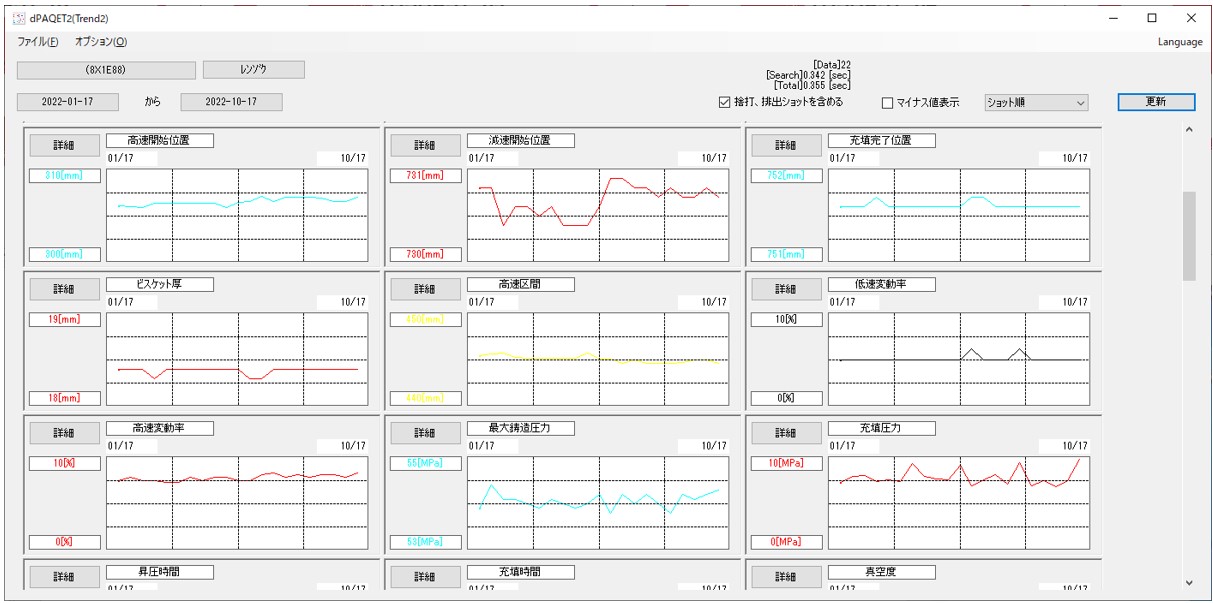Click the 高速開始位置 title label
Image resolution: width=1213 pixels, height=603 pixels.
pyautogui.click(x=160, y=140)
